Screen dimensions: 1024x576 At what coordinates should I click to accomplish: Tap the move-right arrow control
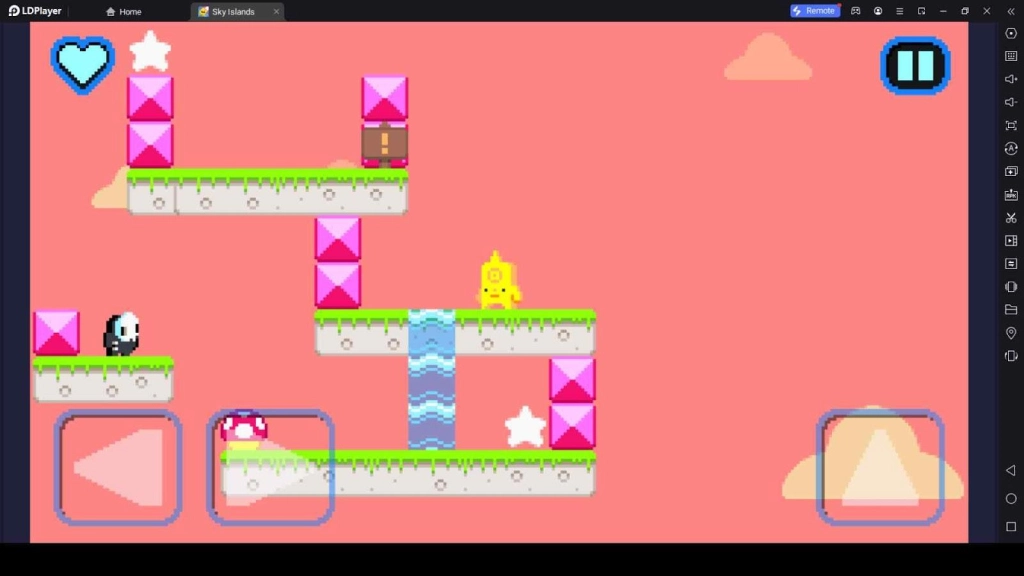coord(271,467)
